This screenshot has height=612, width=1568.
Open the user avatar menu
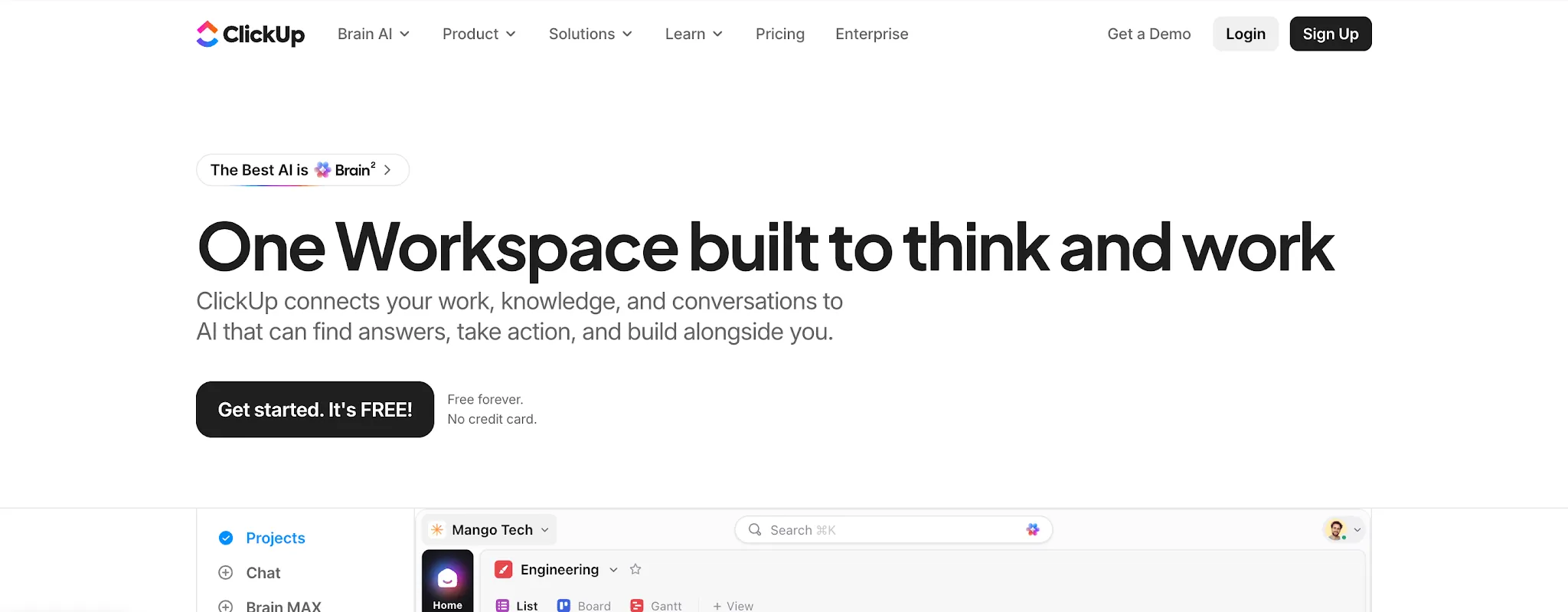[1343, 530]
